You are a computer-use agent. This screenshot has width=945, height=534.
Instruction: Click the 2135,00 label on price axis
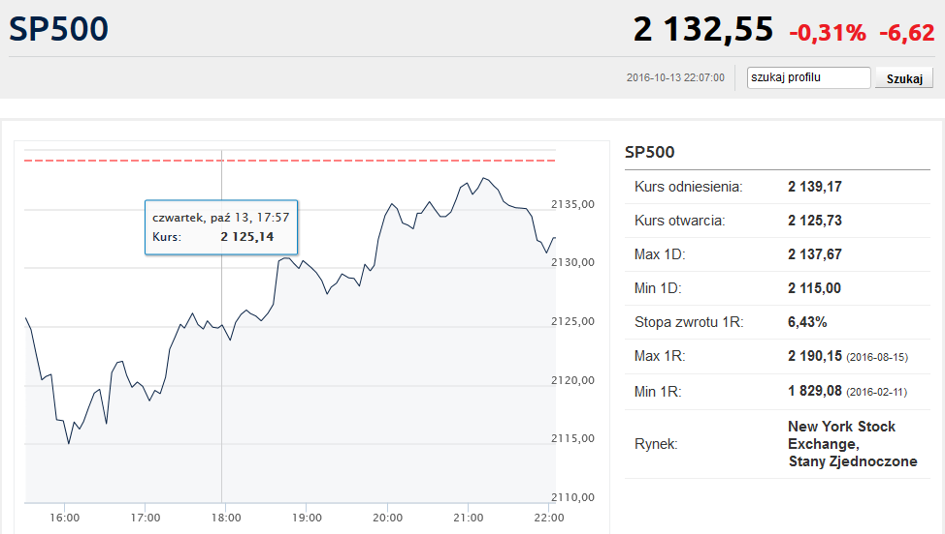(x=573, y=204)
